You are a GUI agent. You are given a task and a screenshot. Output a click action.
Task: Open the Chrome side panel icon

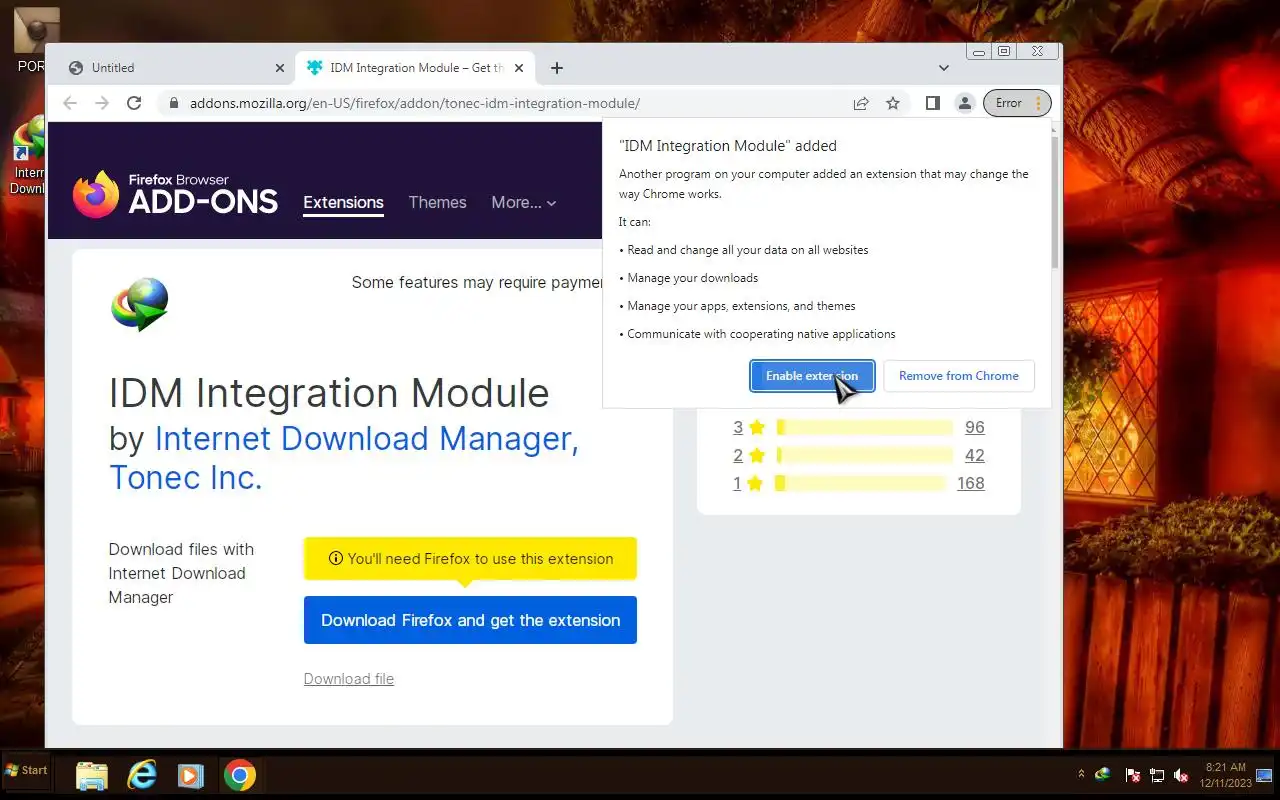[x=932, y=103]
